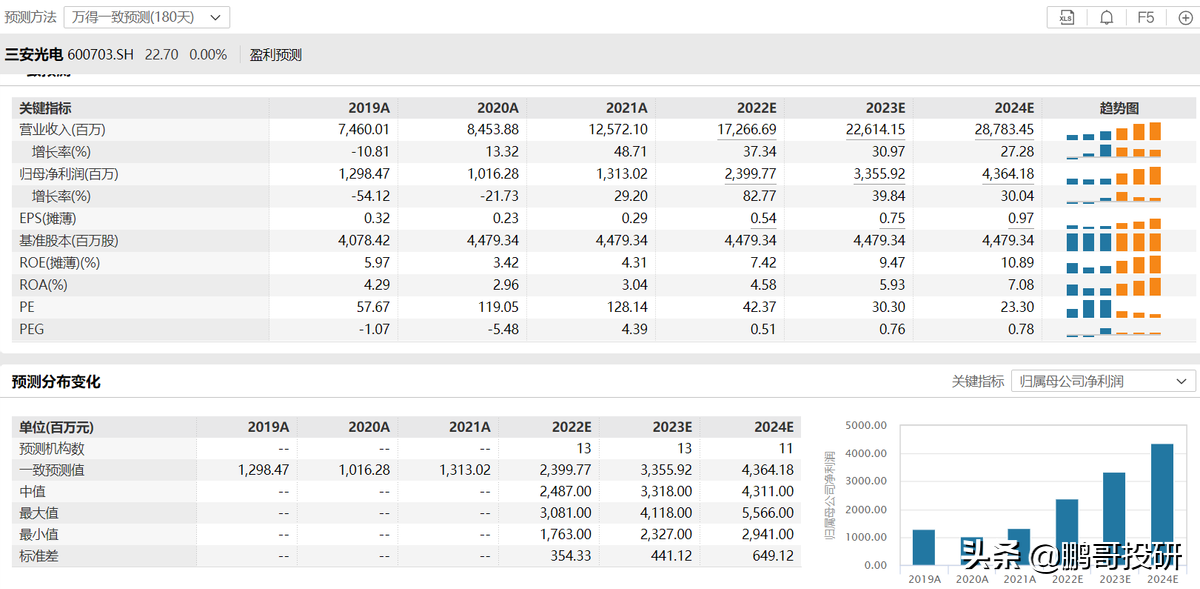Select the 营业收入(百万) row label
This screenshot has width=1200, height=589.
pyautogui.click(x=62, y=130)
